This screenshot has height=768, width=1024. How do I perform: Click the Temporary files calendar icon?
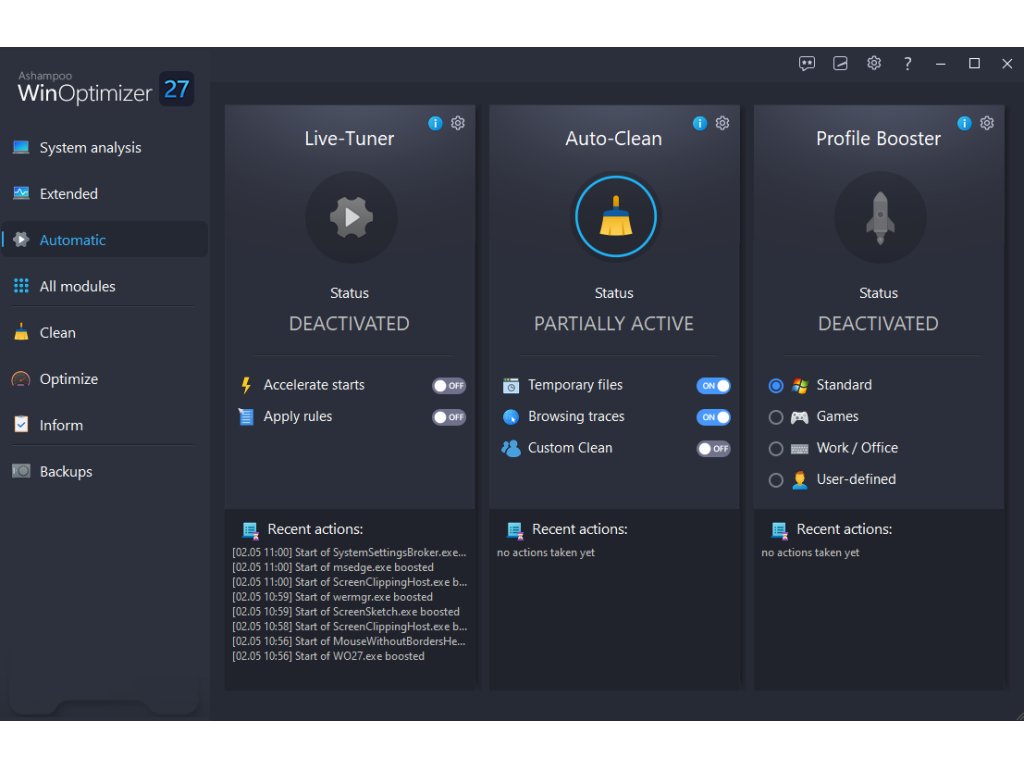pos(511,385)
